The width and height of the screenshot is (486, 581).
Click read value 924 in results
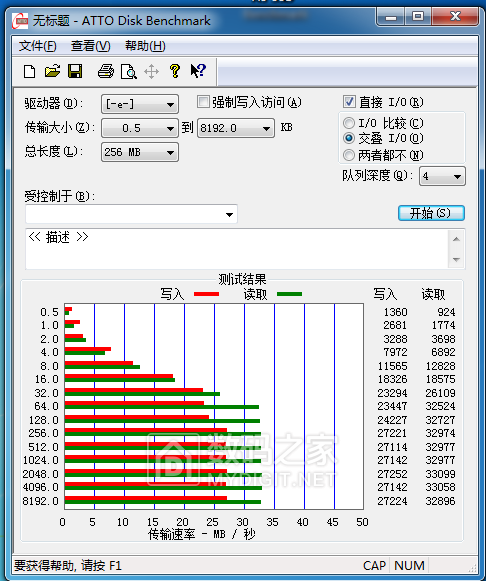point(446,312)
